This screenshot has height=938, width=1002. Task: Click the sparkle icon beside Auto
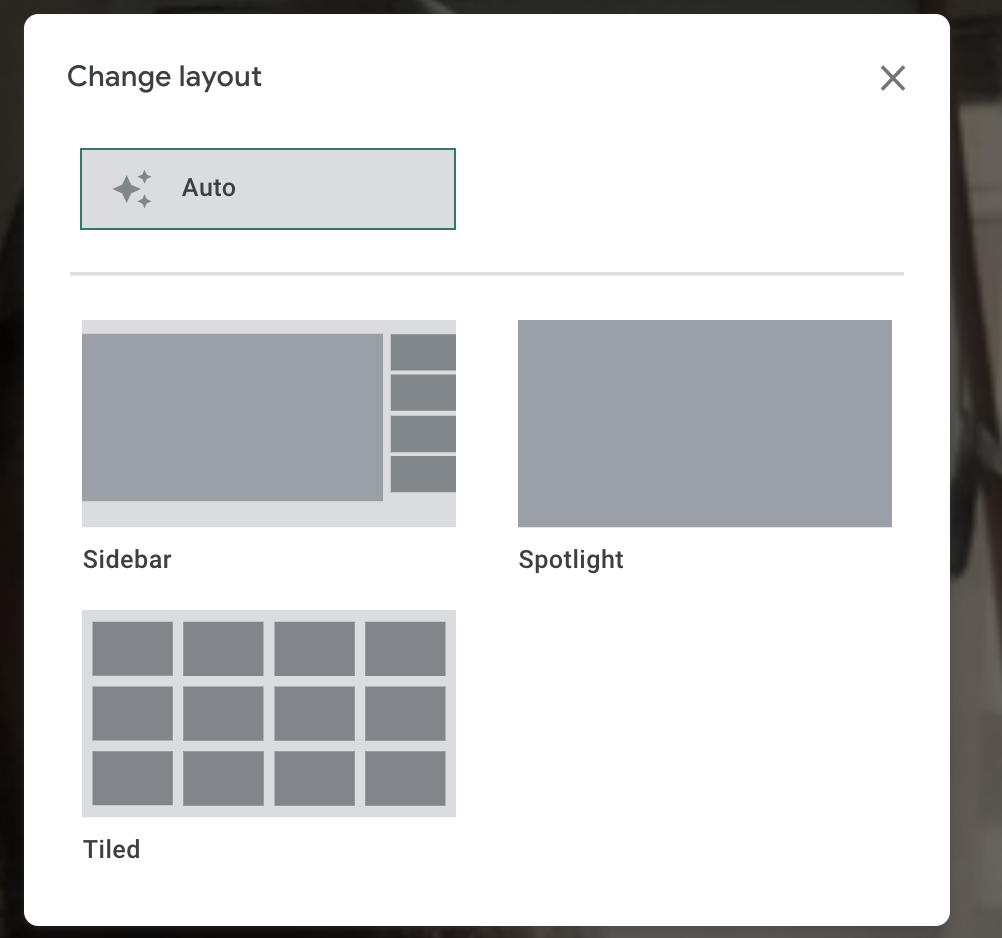click(132, 189)
